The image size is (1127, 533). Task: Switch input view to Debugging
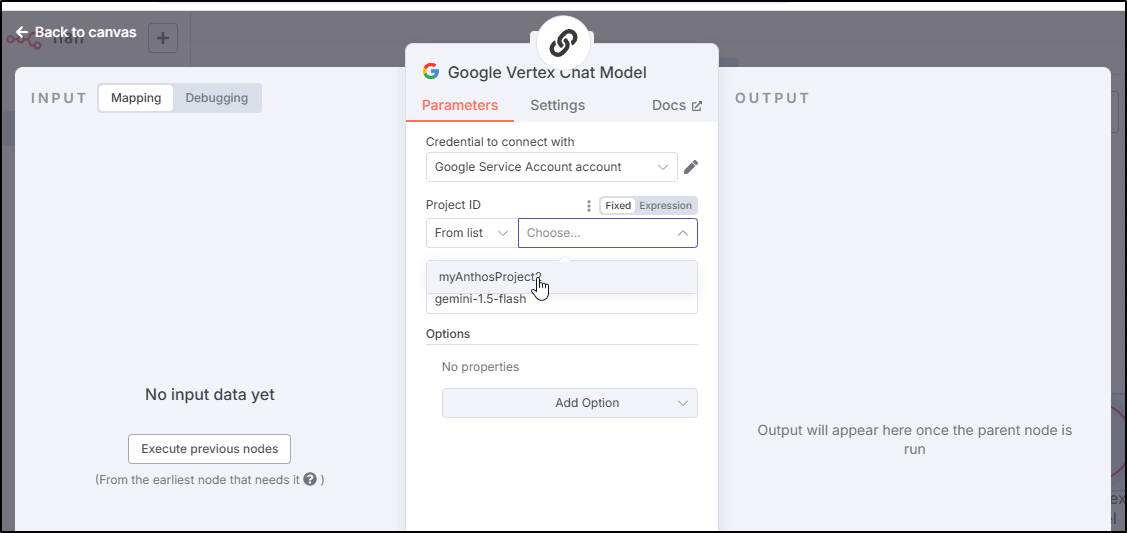tap(216, 98)
